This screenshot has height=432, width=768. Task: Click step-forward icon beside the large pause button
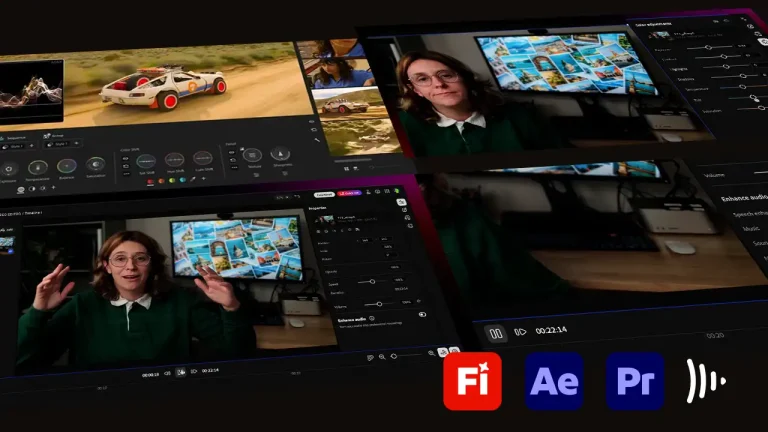tap(520, 332)
